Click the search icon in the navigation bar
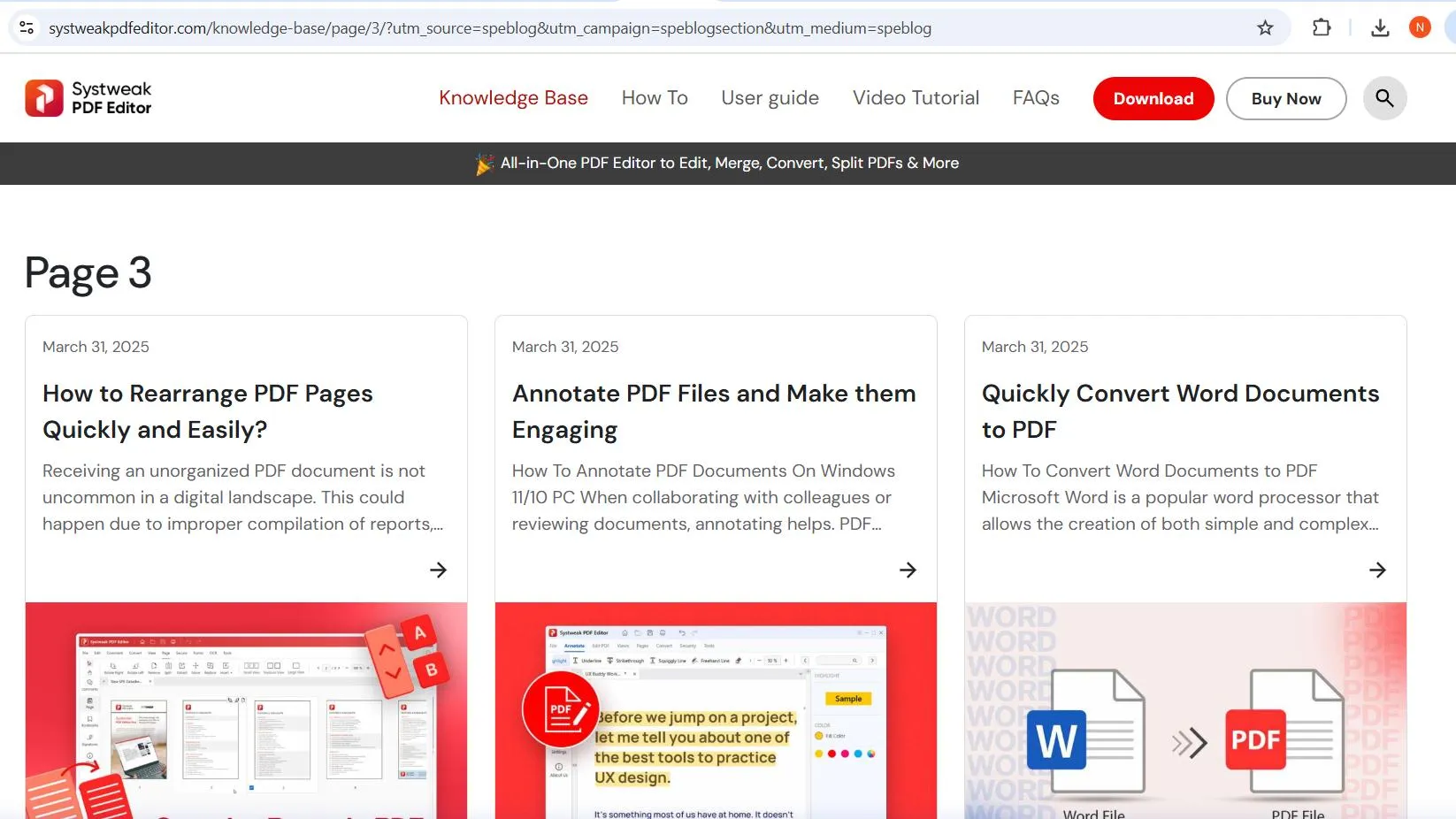Viewport: 1456px width, 819px height. (1384, 98)
